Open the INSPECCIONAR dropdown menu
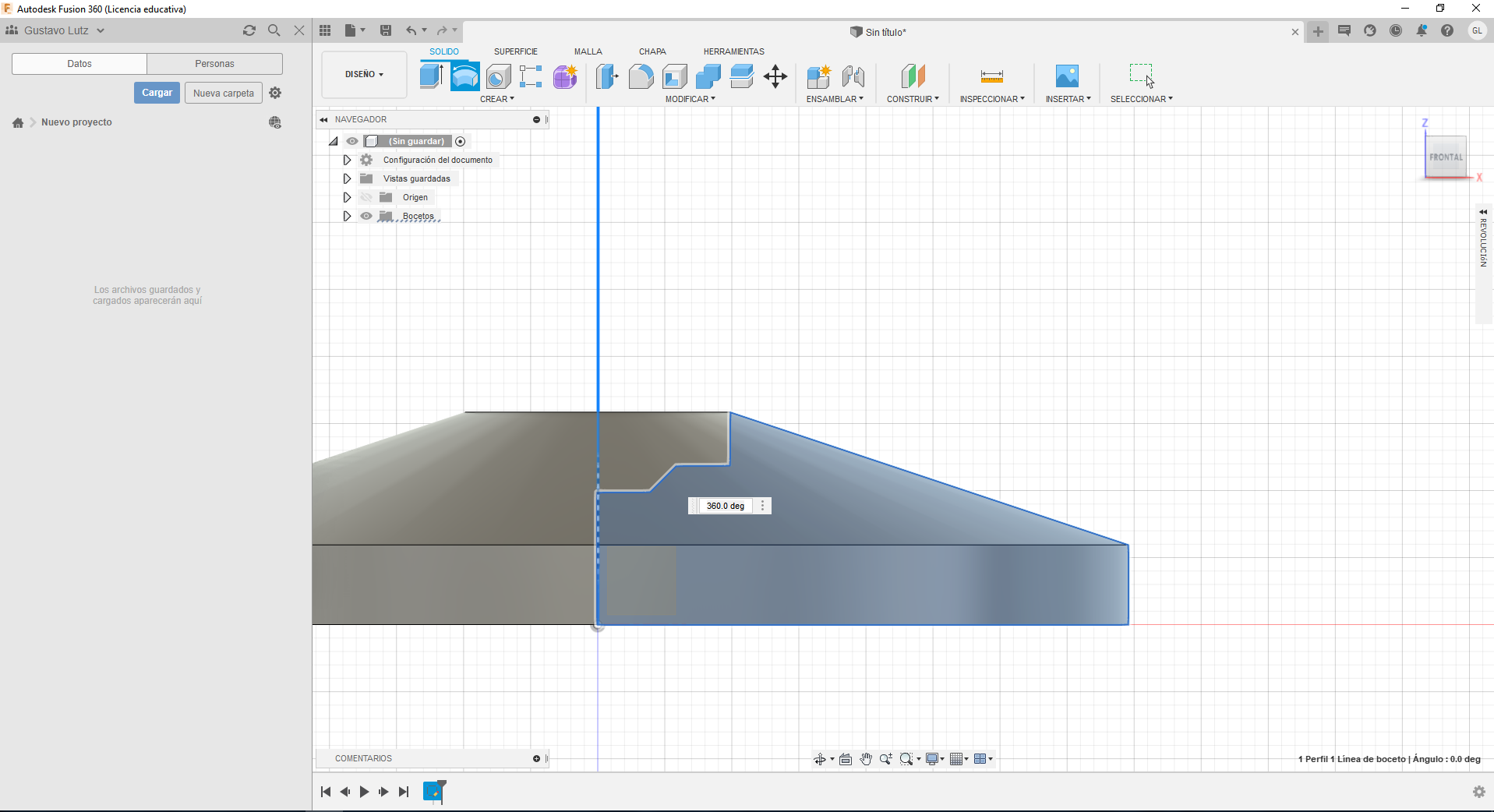 (x=992, y=99)
